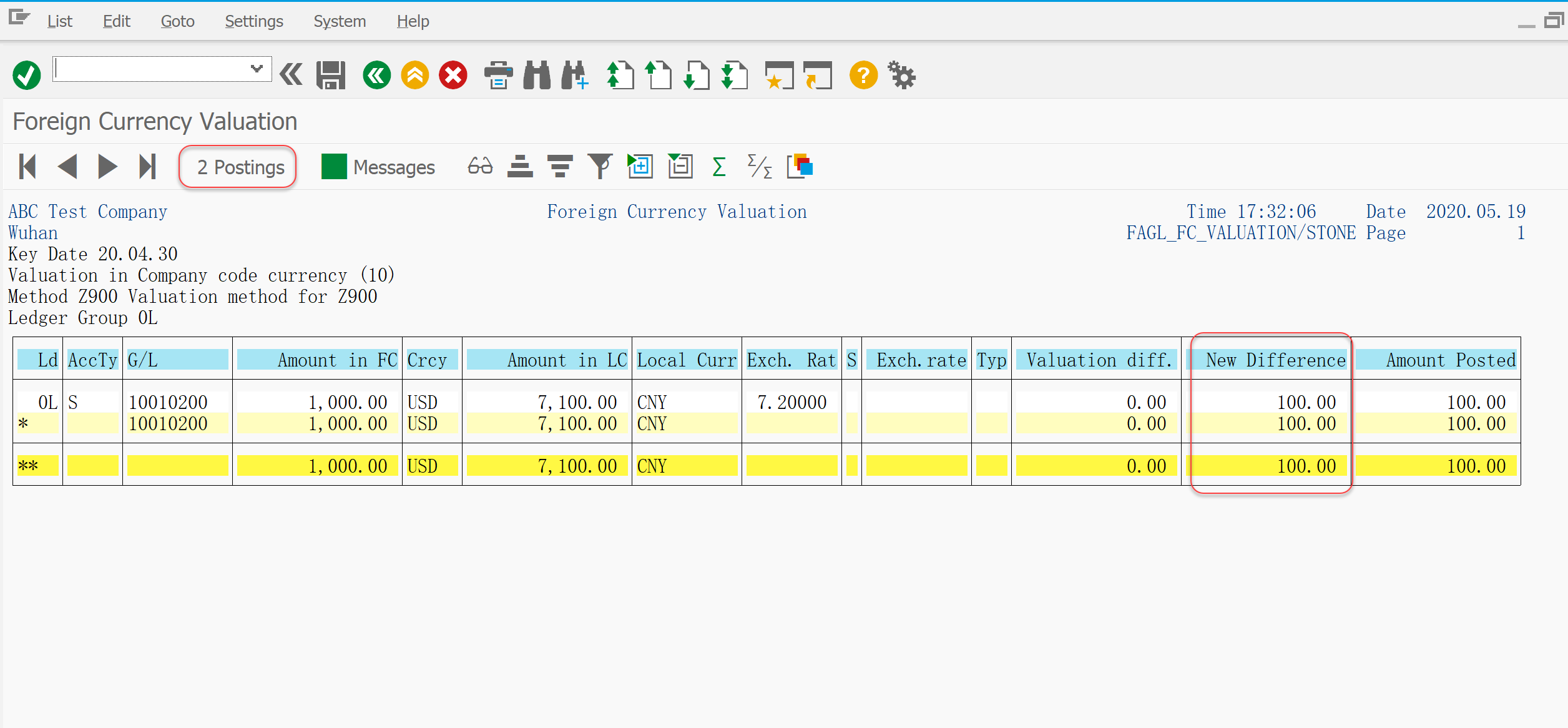Image resolution: width=1568 pixels, height=728 pixels.
Task: Click the glasses Details icon
Action: pos(480,167)
